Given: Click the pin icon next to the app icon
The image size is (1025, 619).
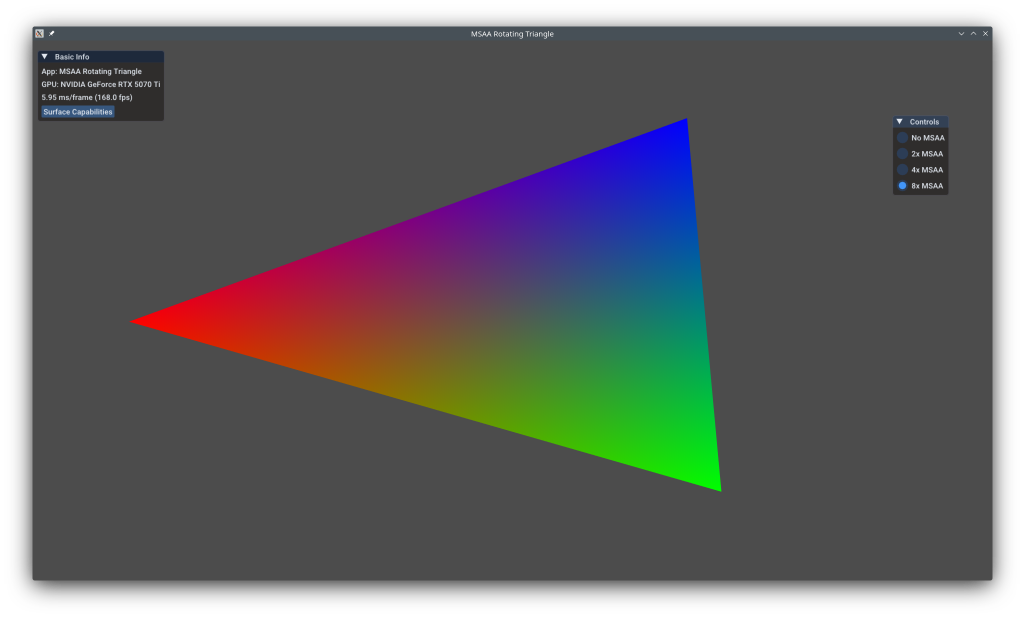Looking at the screenshot, I should tap(51, 33).
